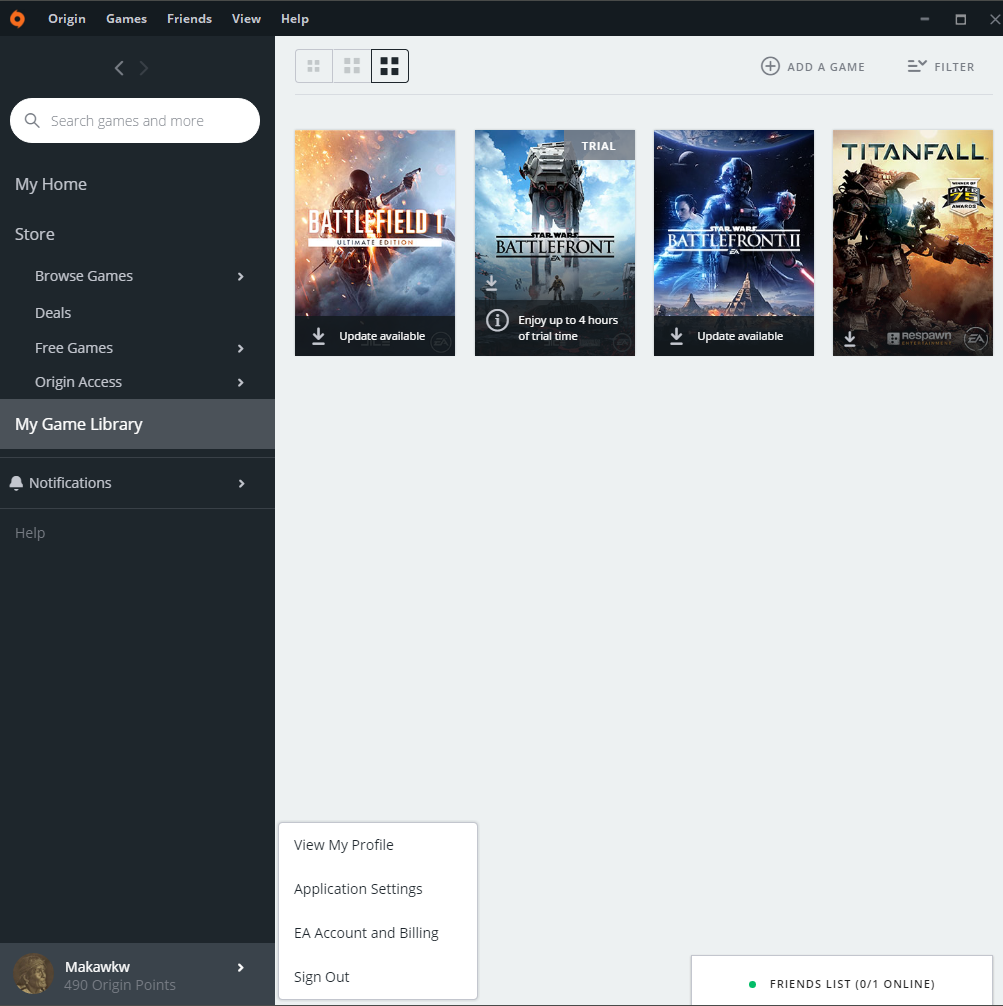Toggle the profile menu chevron by Makawkw
This screenshot has height=1006, width=1003.
241,968
